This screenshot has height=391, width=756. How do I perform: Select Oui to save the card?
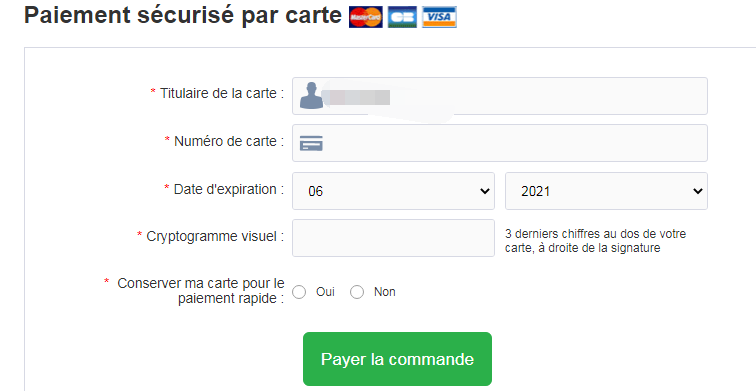tap(299, 292)
